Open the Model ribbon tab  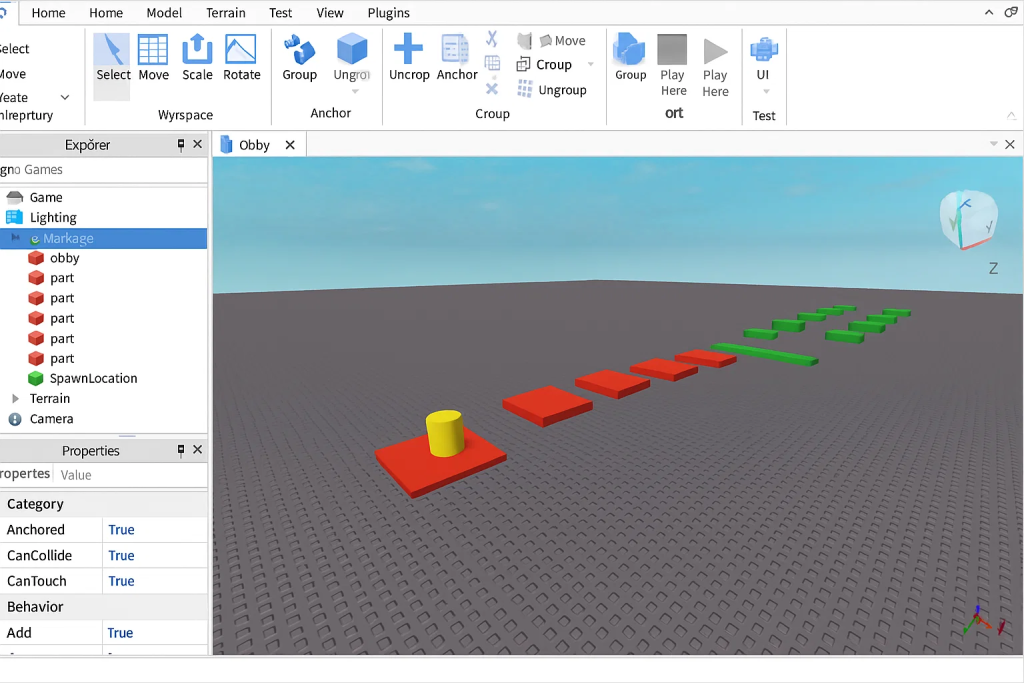click(x=164, y=12)
